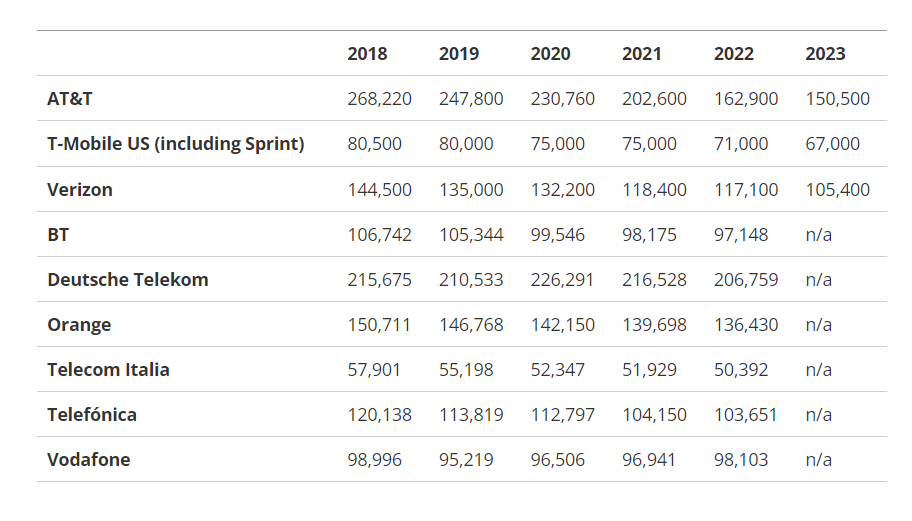Select BT 2021 value 98,175
The image size is (912, 521).
[x=649, y=234]
